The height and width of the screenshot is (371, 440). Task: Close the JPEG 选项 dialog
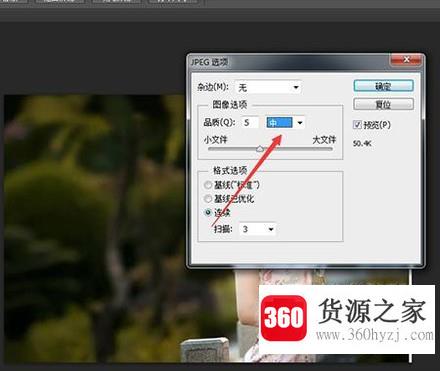pyautogui.click(x=406, y=60)
